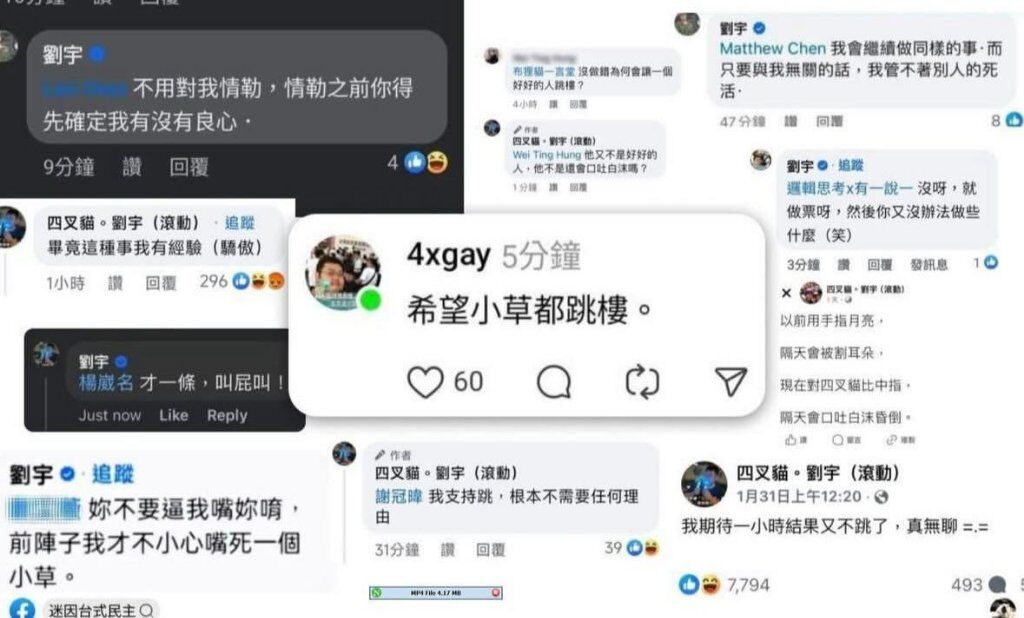Follow via 追蹤 link beside 四叉貓。劉宇（滾動）
1024x618 pixels.
coord(239,223)
